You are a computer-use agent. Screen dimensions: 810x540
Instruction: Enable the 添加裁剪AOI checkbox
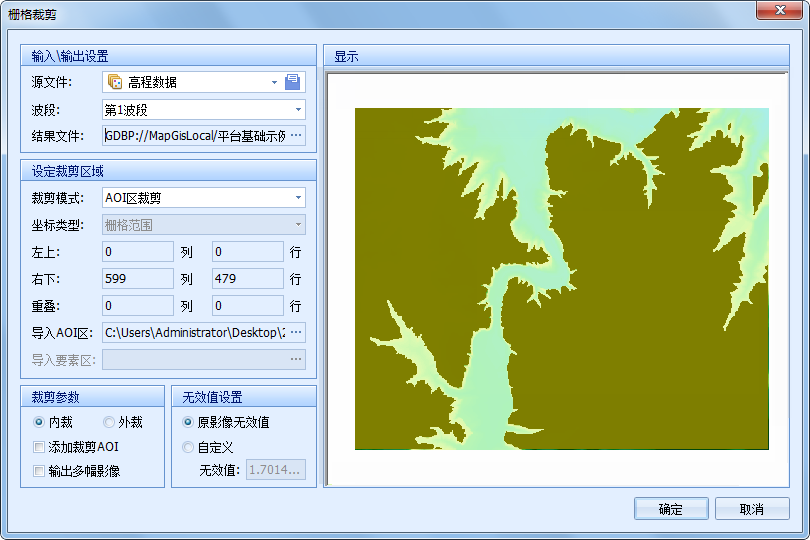[39, 447]
